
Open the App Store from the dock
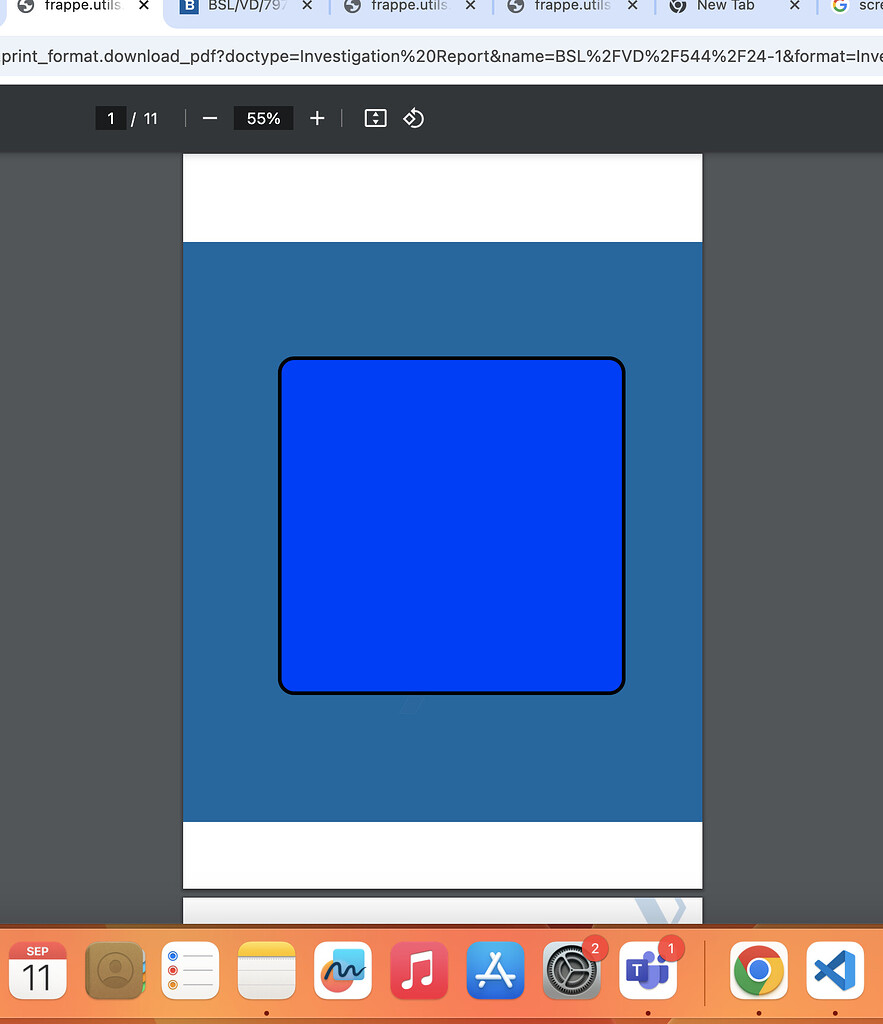click(x=495, y=971)
